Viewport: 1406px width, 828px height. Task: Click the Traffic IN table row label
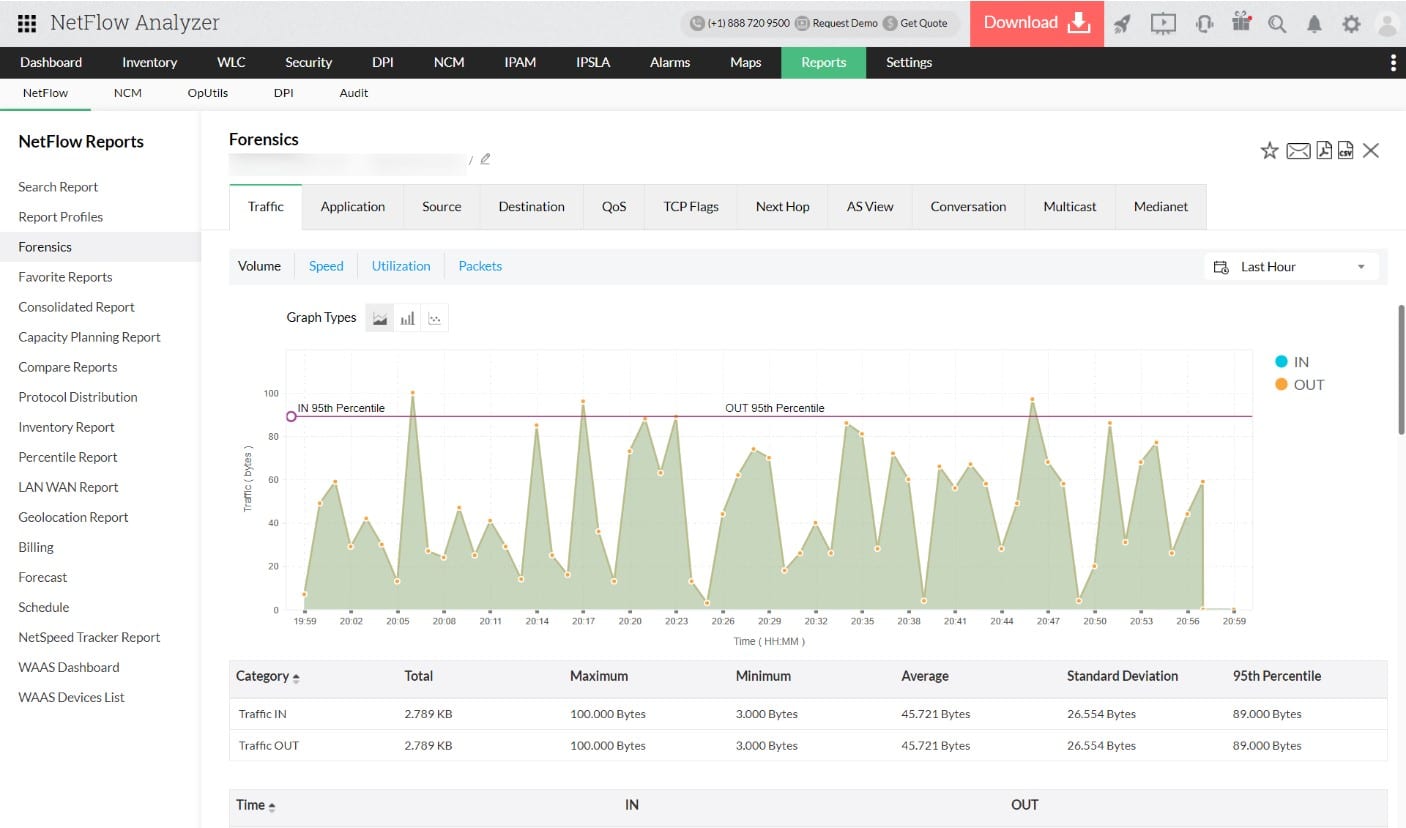tap(262, 714)
